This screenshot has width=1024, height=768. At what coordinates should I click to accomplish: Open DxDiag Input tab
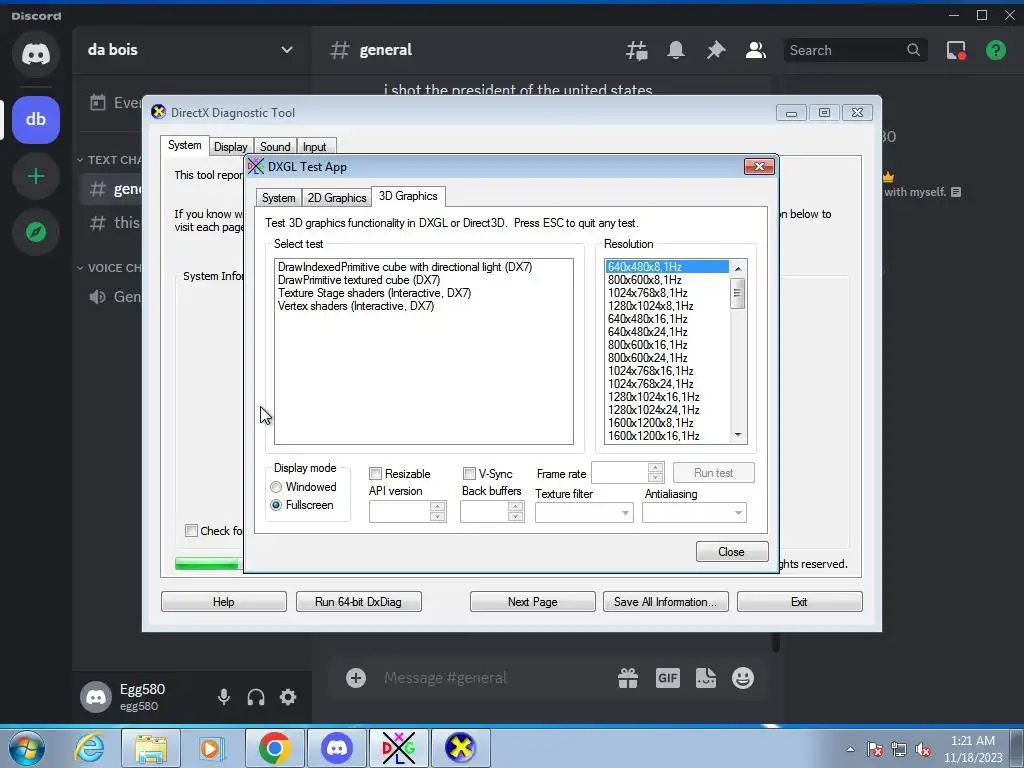314,147
